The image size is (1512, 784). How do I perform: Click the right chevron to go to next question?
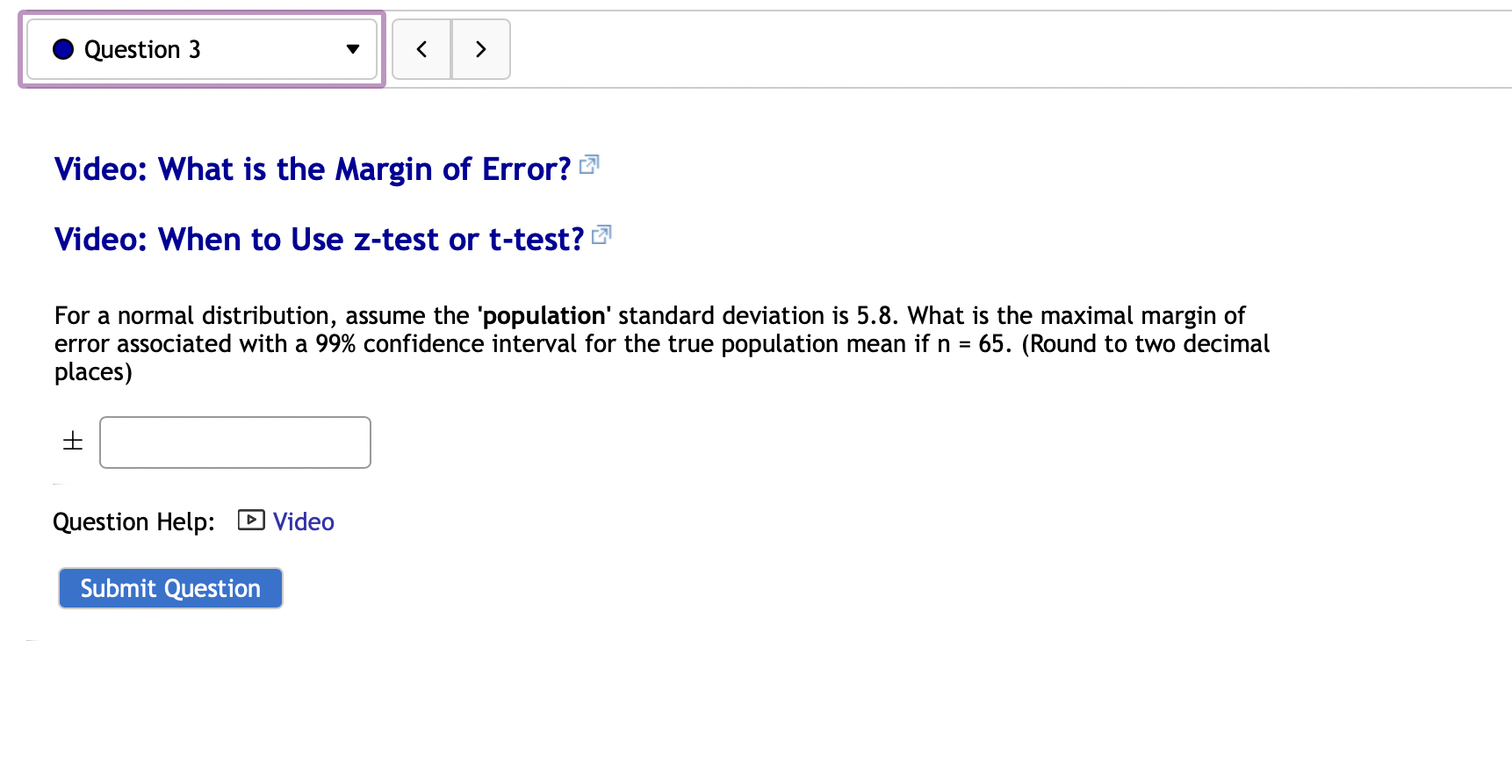pos(480,49)
